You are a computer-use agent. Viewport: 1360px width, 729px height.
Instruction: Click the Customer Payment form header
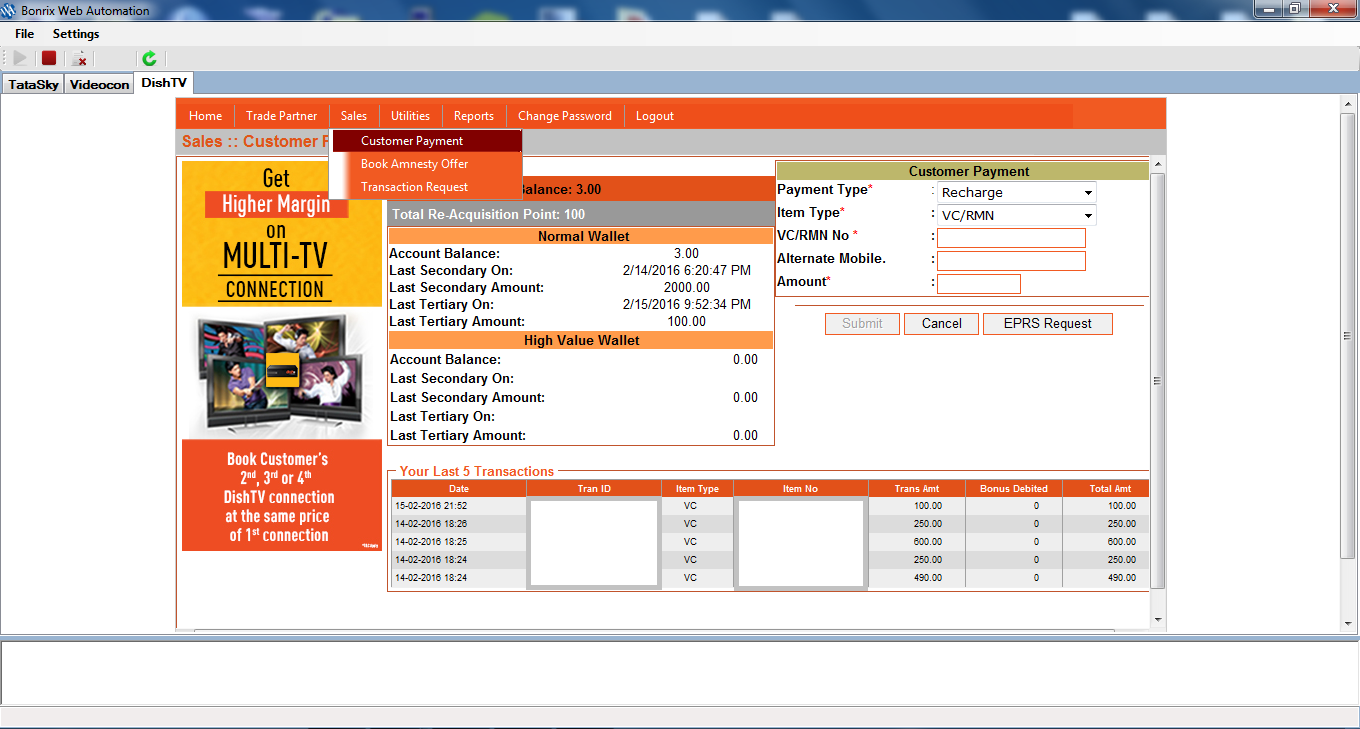(x=963, y=171)
